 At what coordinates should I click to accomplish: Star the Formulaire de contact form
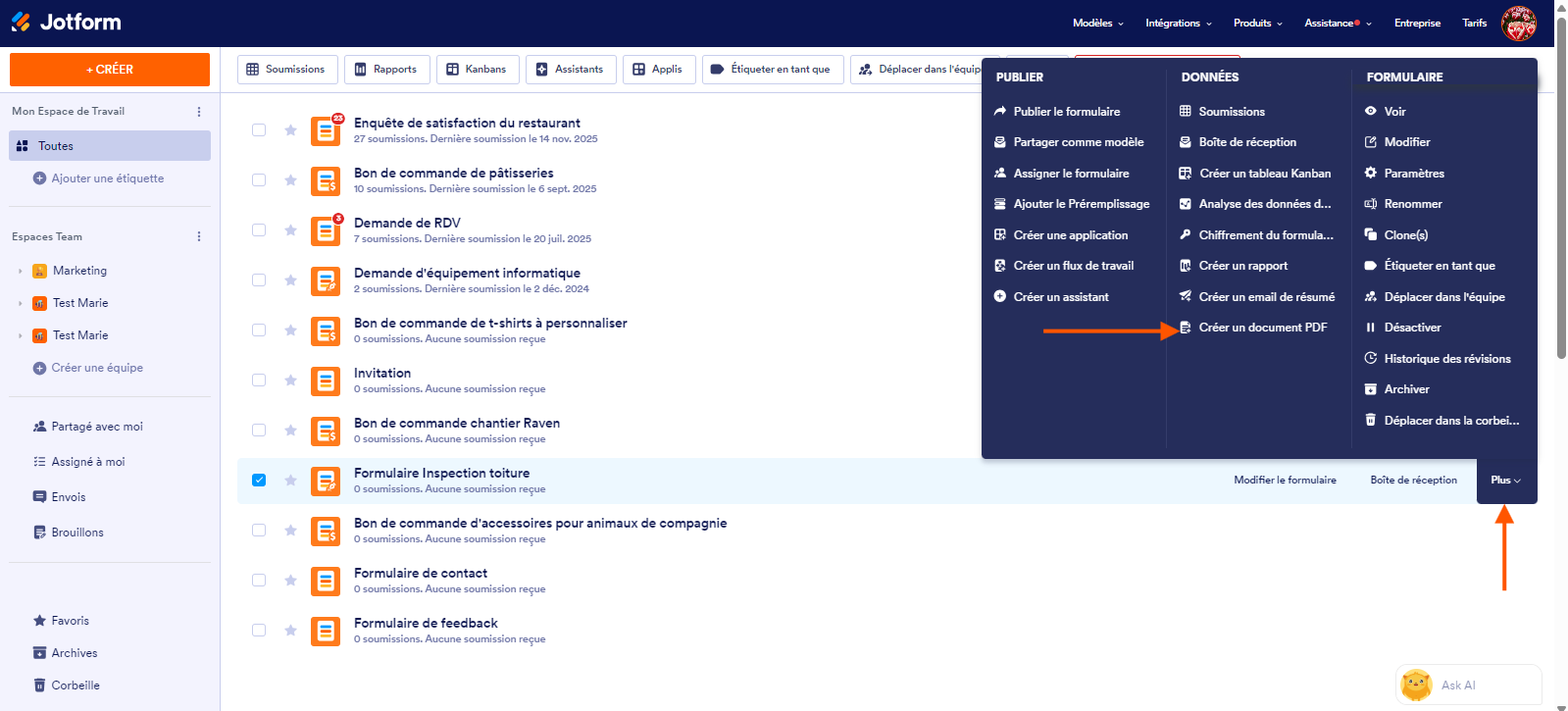(290, 580)
